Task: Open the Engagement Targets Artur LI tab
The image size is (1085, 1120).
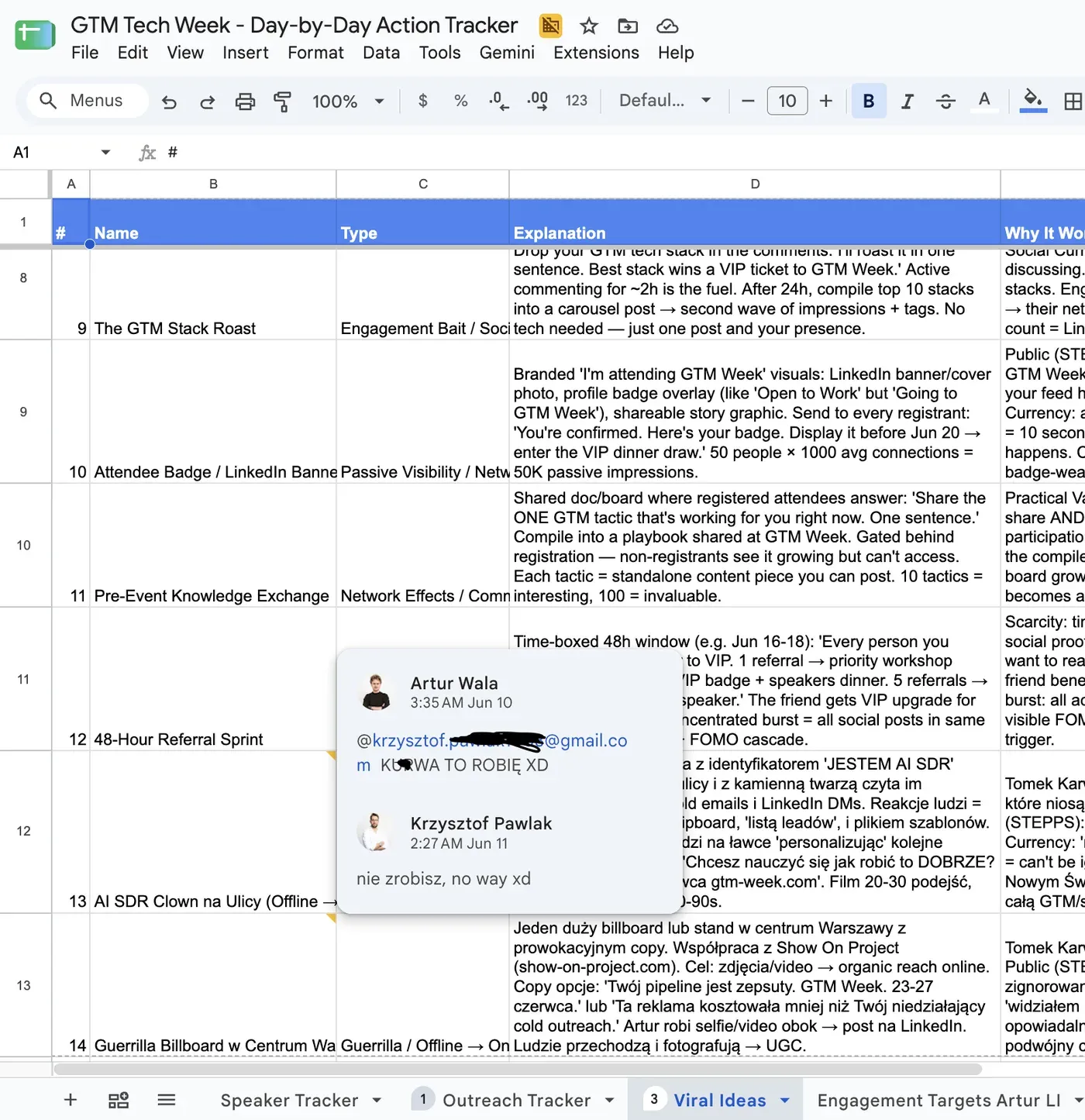Action: (x=939, y=1101)
